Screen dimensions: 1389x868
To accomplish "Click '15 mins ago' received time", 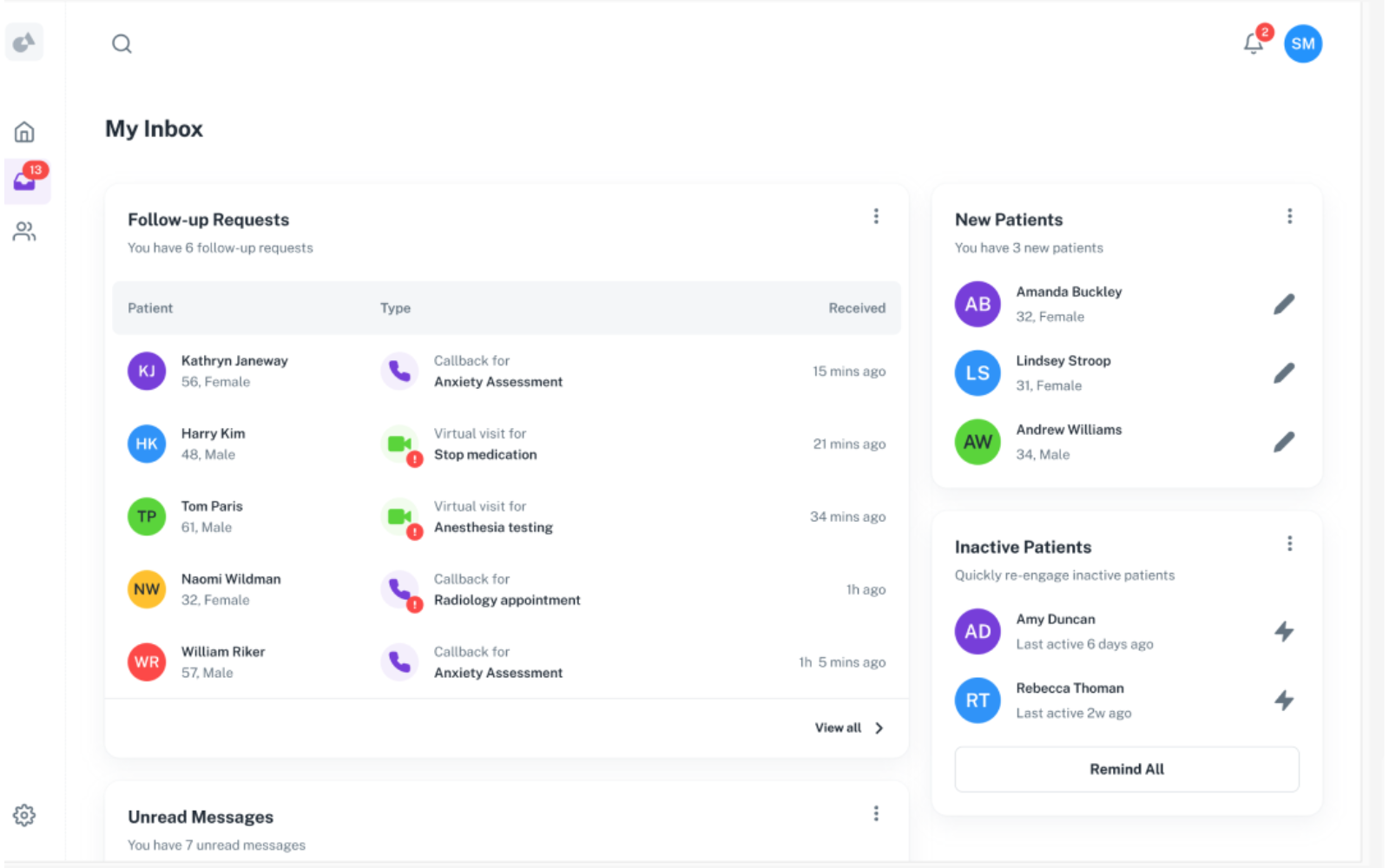I will [x=849, y=372].
